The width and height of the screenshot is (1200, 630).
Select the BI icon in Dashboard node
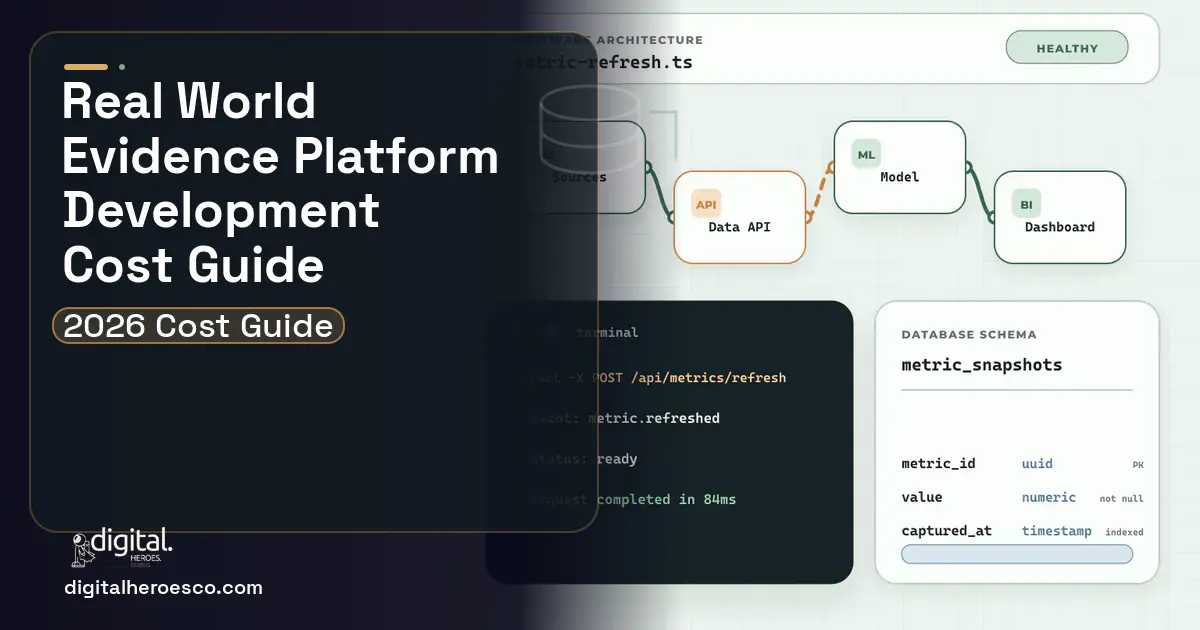(x=1026, y=204)
